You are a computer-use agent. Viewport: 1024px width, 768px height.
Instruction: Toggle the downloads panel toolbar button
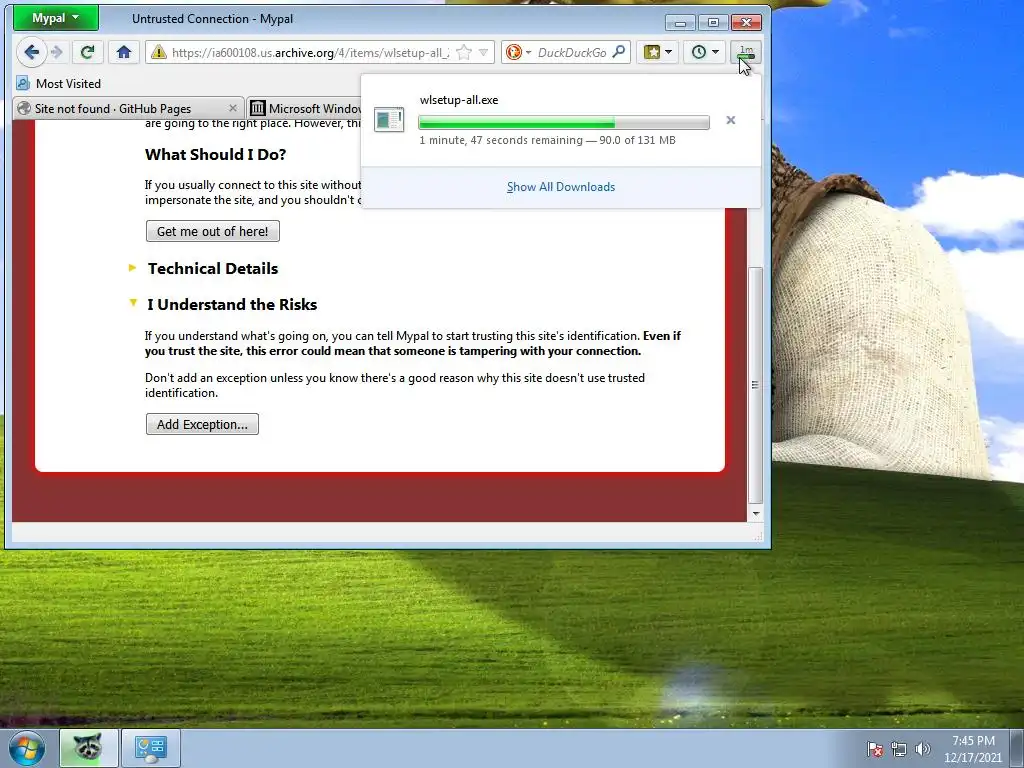click(746, 52)
